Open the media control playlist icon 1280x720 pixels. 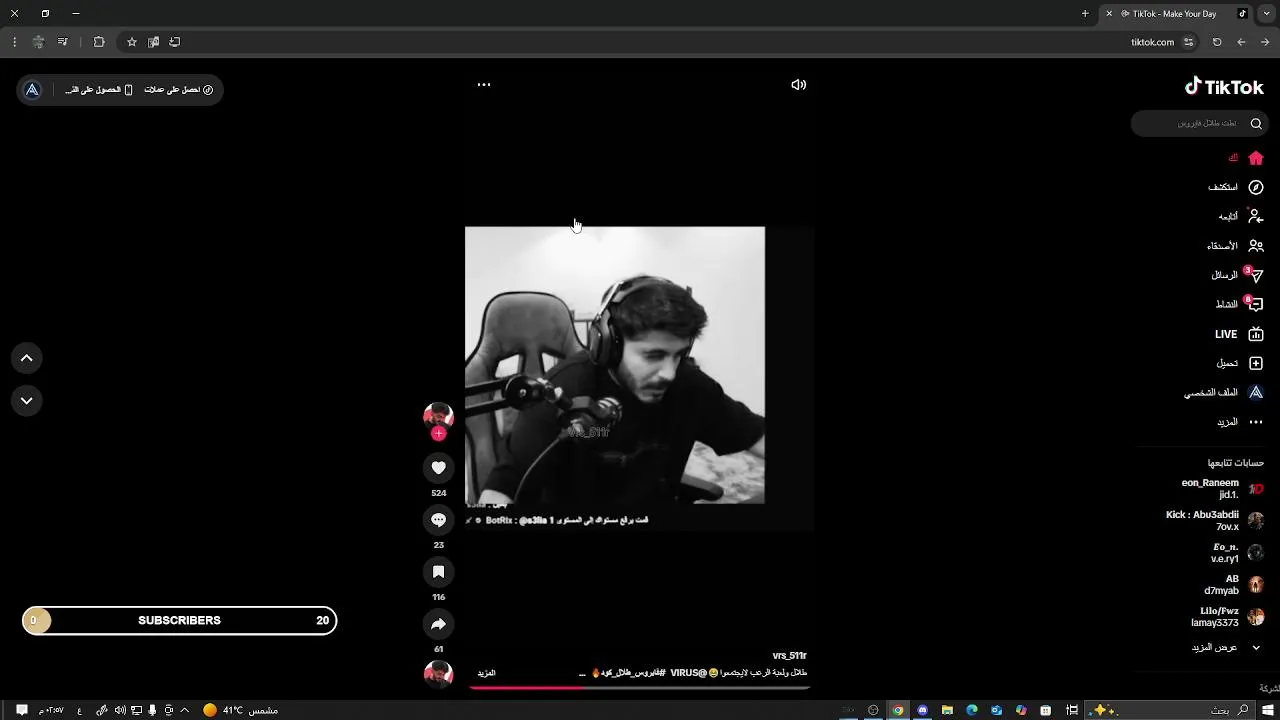tap(62, 42)
